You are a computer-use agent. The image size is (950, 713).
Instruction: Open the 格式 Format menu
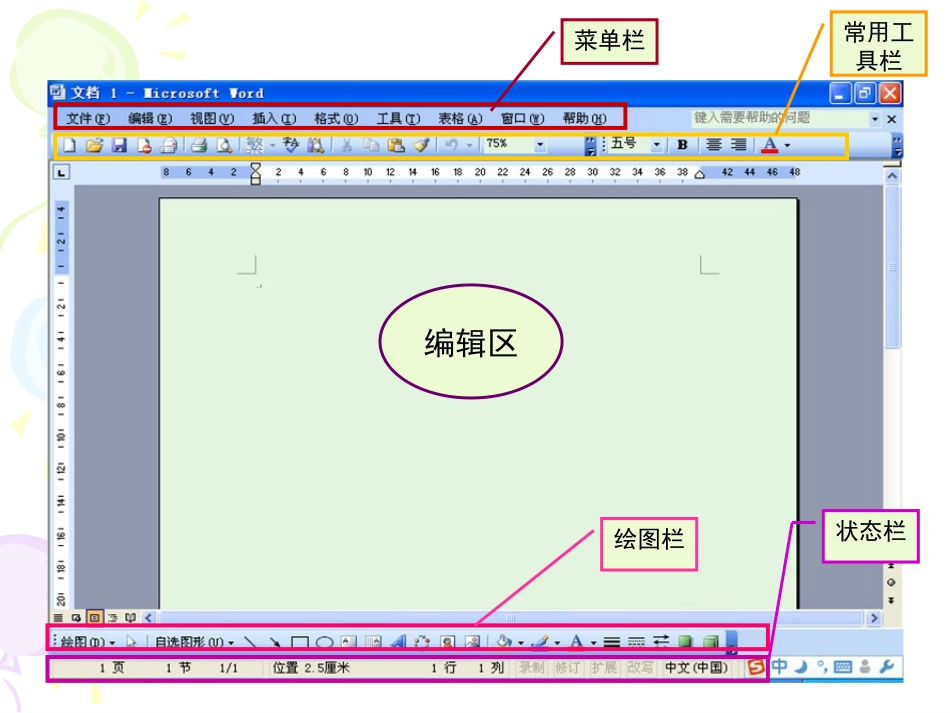pyautogui.click(x=336, y=119)
